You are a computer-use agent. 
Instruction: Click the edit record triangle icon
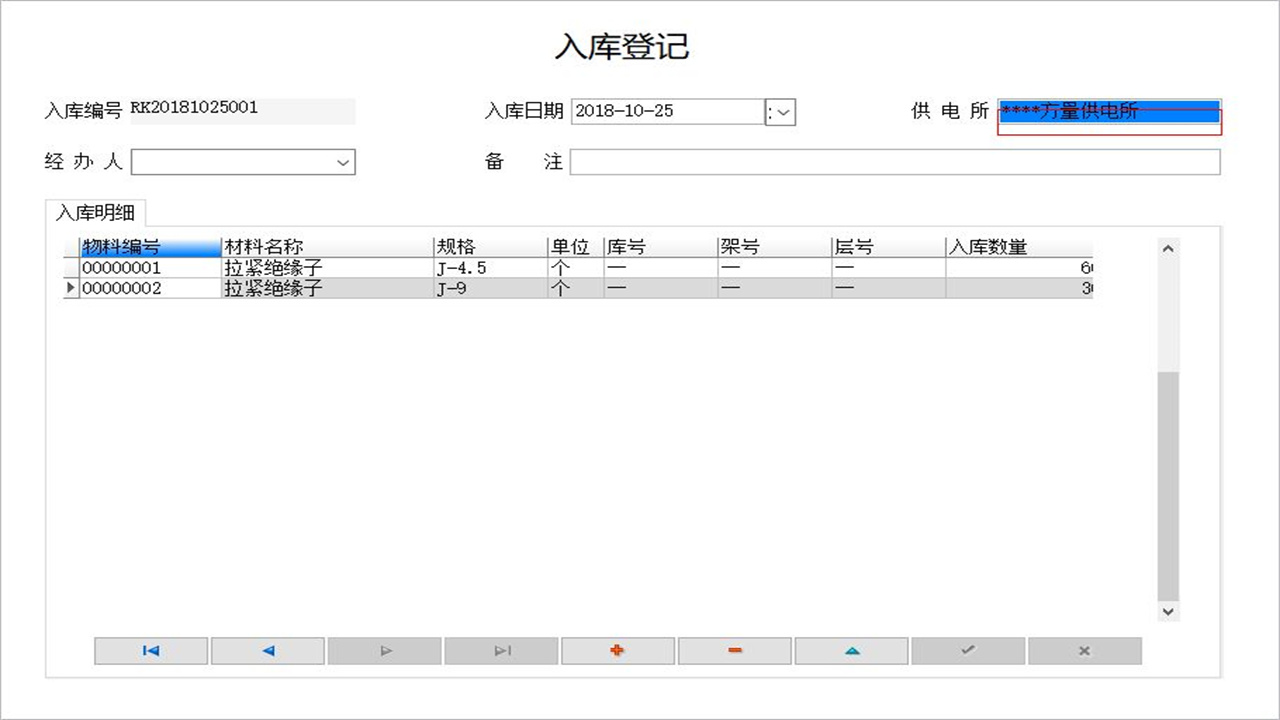[x=851, y=650]
